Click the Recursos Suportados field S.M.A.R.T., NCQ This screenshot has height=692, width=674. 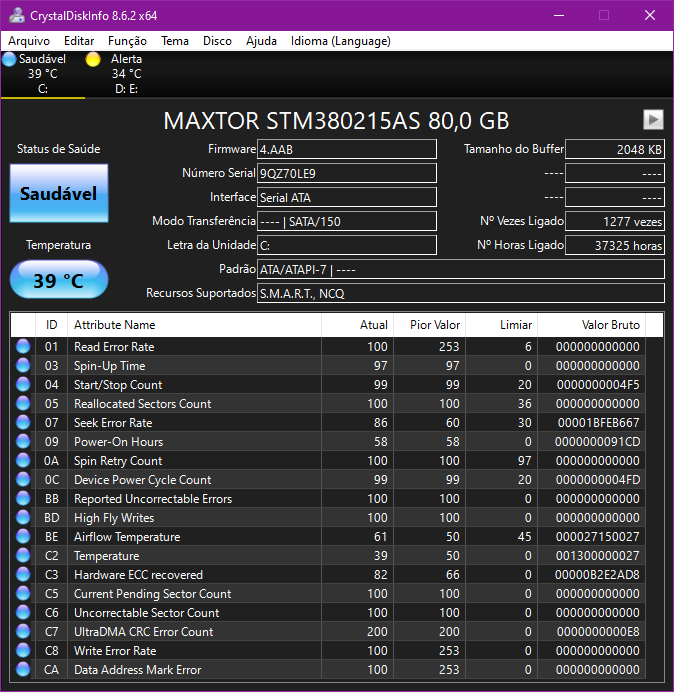tap(461, 293)
